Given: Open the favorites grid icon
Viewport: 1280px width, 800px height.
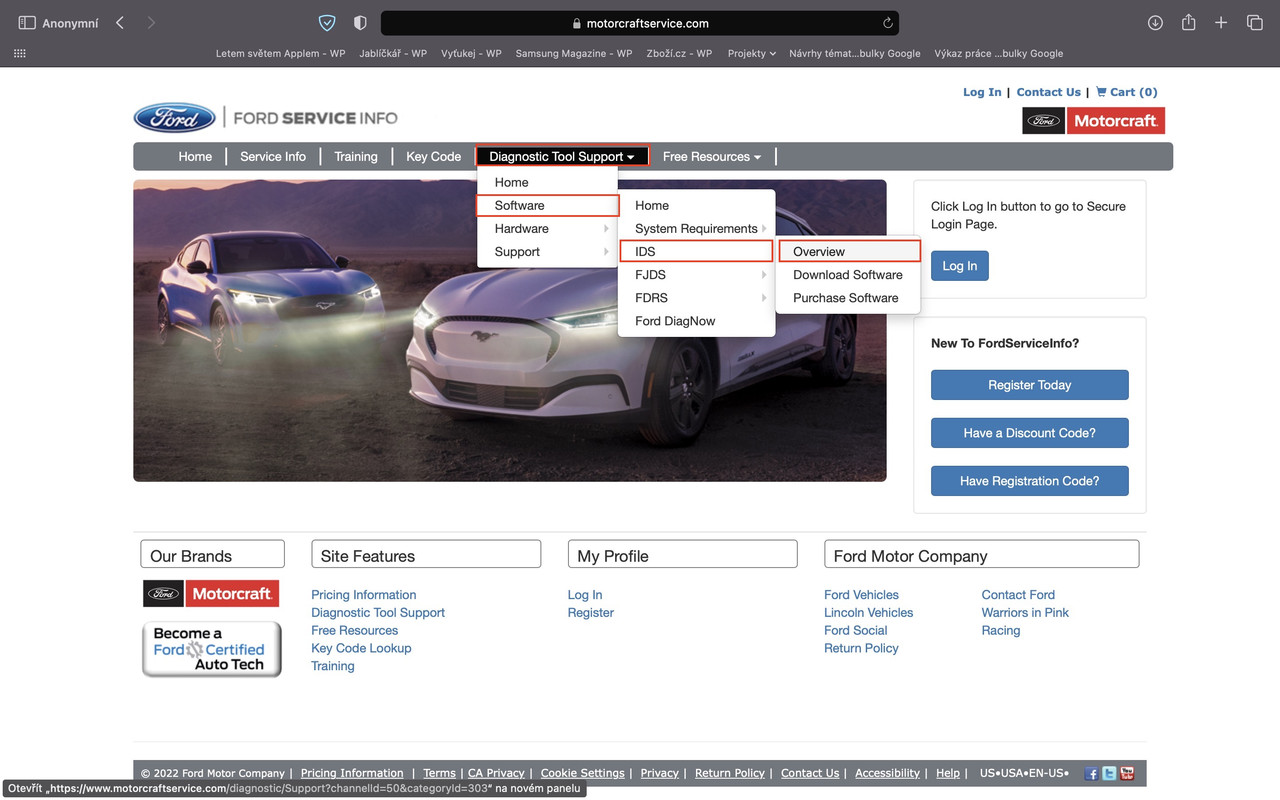Looking at the screenshot, I should [x=20, y=54].
